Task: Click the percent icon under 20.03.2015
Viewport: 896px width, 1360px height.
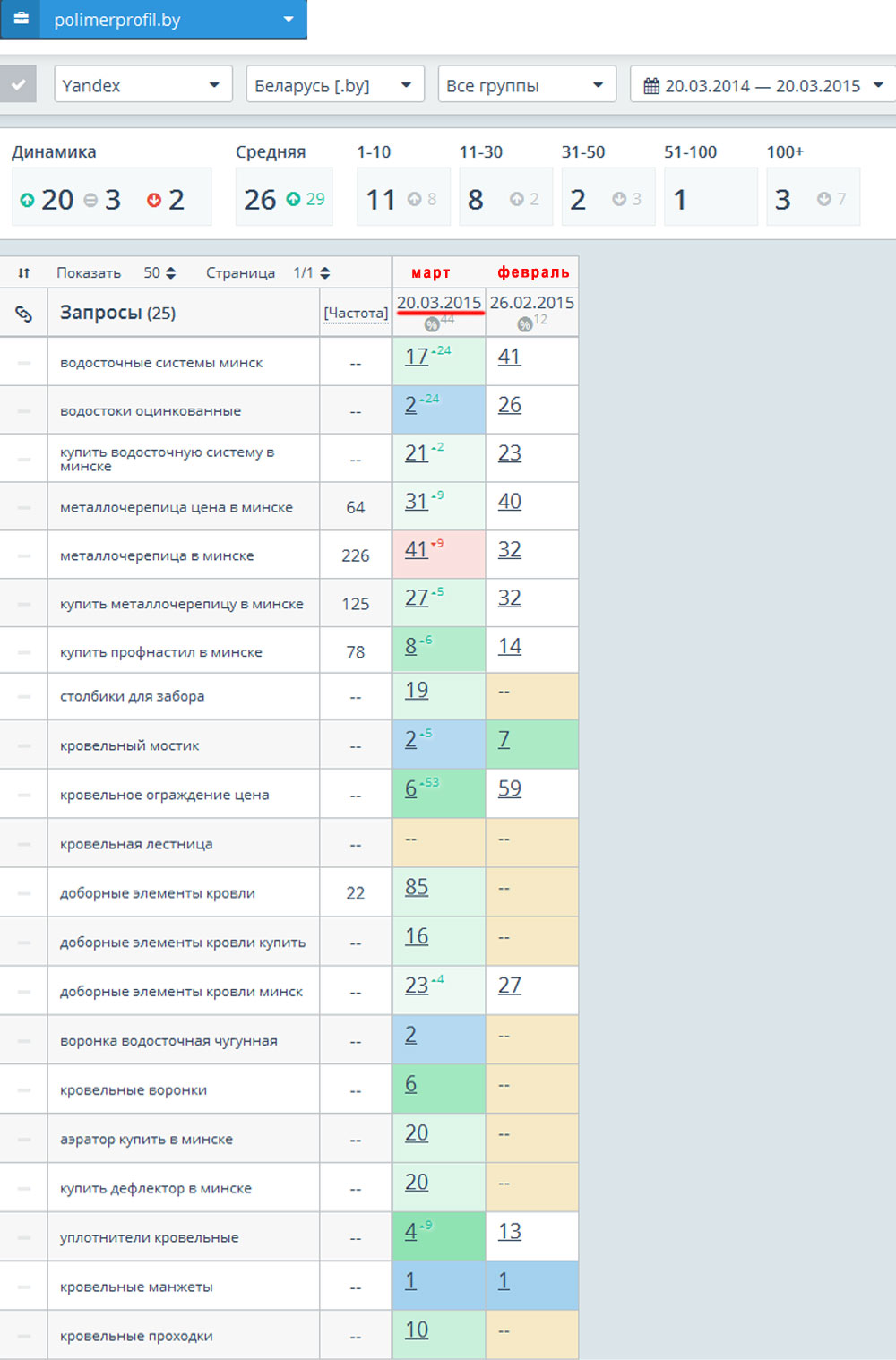Action: [x=432, y=324]
